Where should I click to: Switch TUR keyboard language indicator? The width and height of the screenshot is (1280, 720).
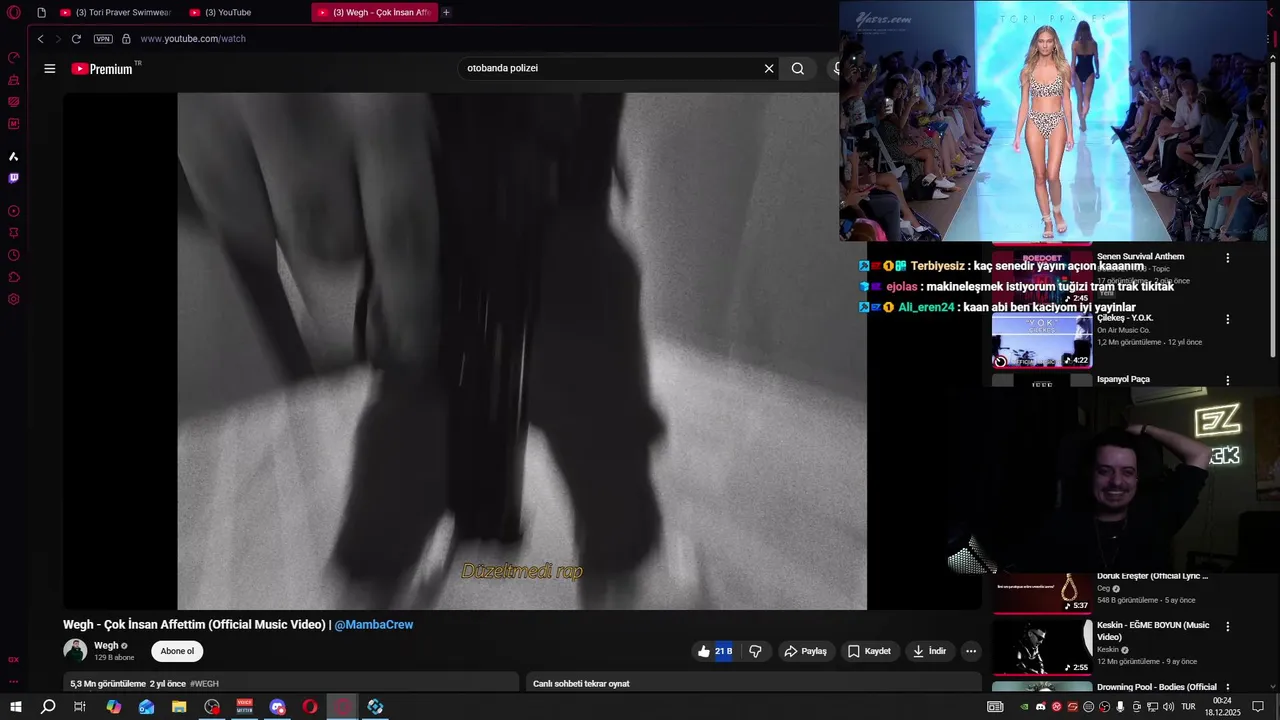tap(1188, 706)
